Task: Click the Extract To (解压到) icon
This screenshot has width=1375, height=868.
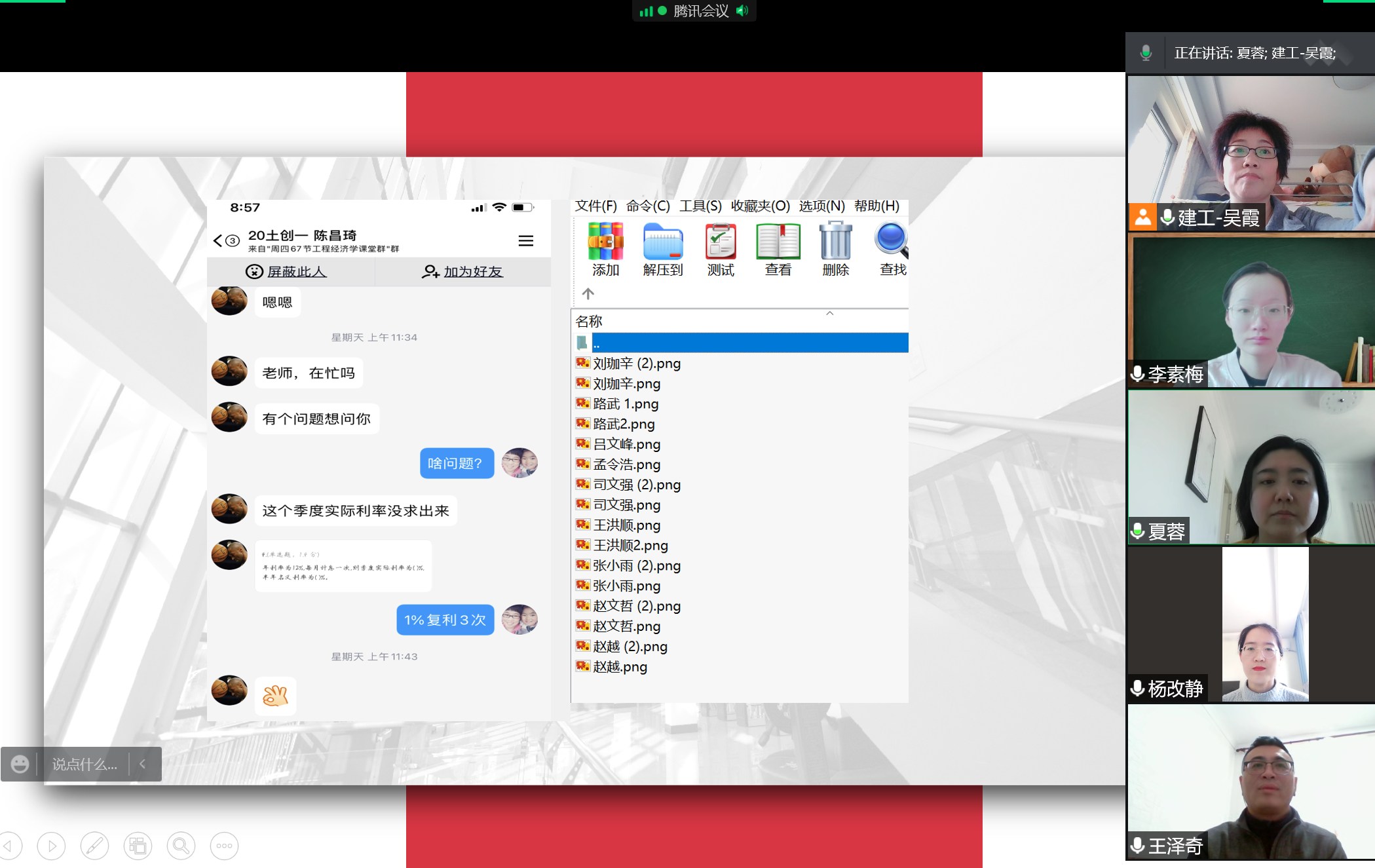Action: (662, 242)
